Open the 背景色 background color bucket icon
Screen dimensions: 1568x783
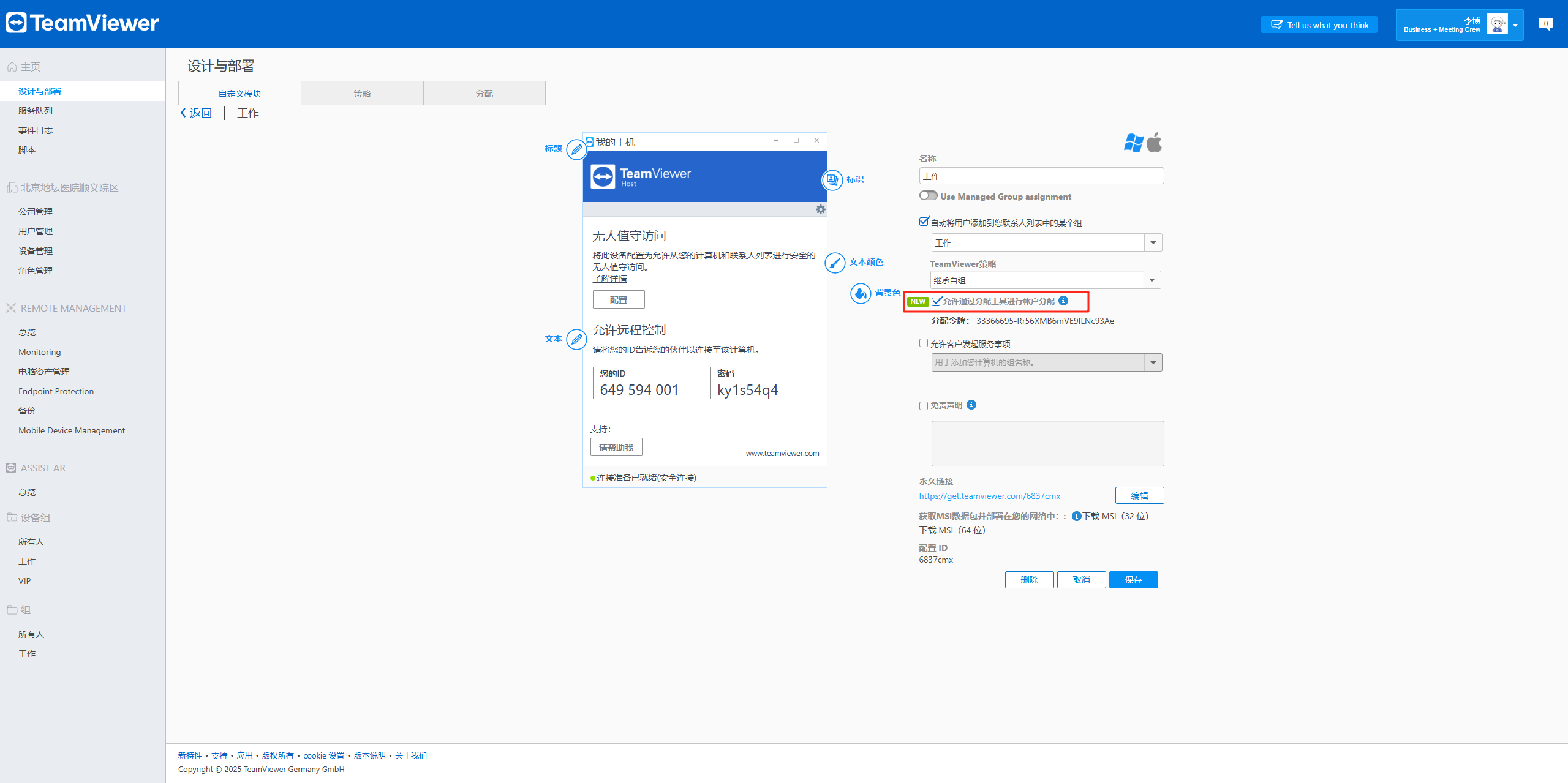tap(861, 294)
